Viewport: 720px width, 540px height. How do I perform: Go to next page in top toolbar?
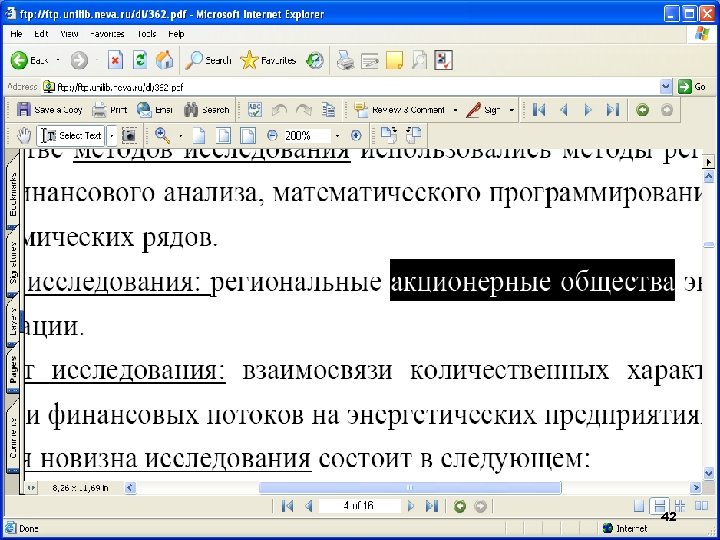588,110
